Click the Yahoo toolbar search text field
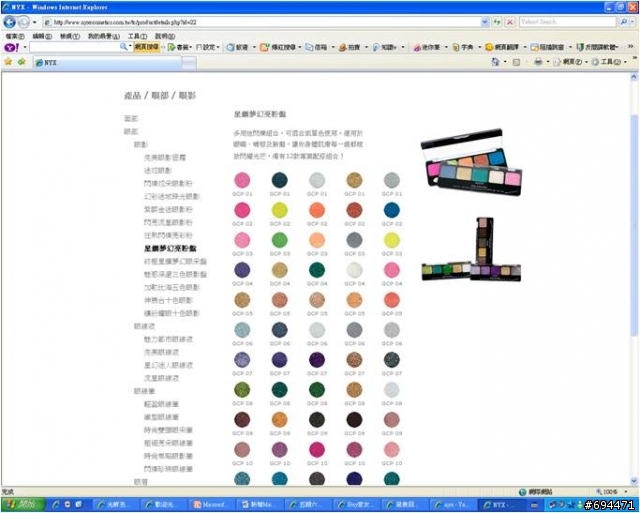The height and width of the screenshot is (513, 640). point(74,47)
